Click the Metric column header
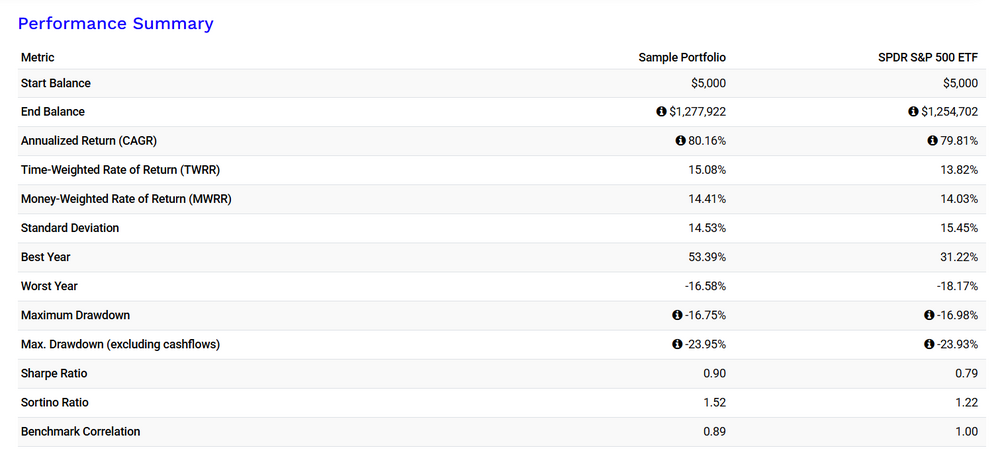The width and height of the screenshot is (1000, 464). [38, 57]
